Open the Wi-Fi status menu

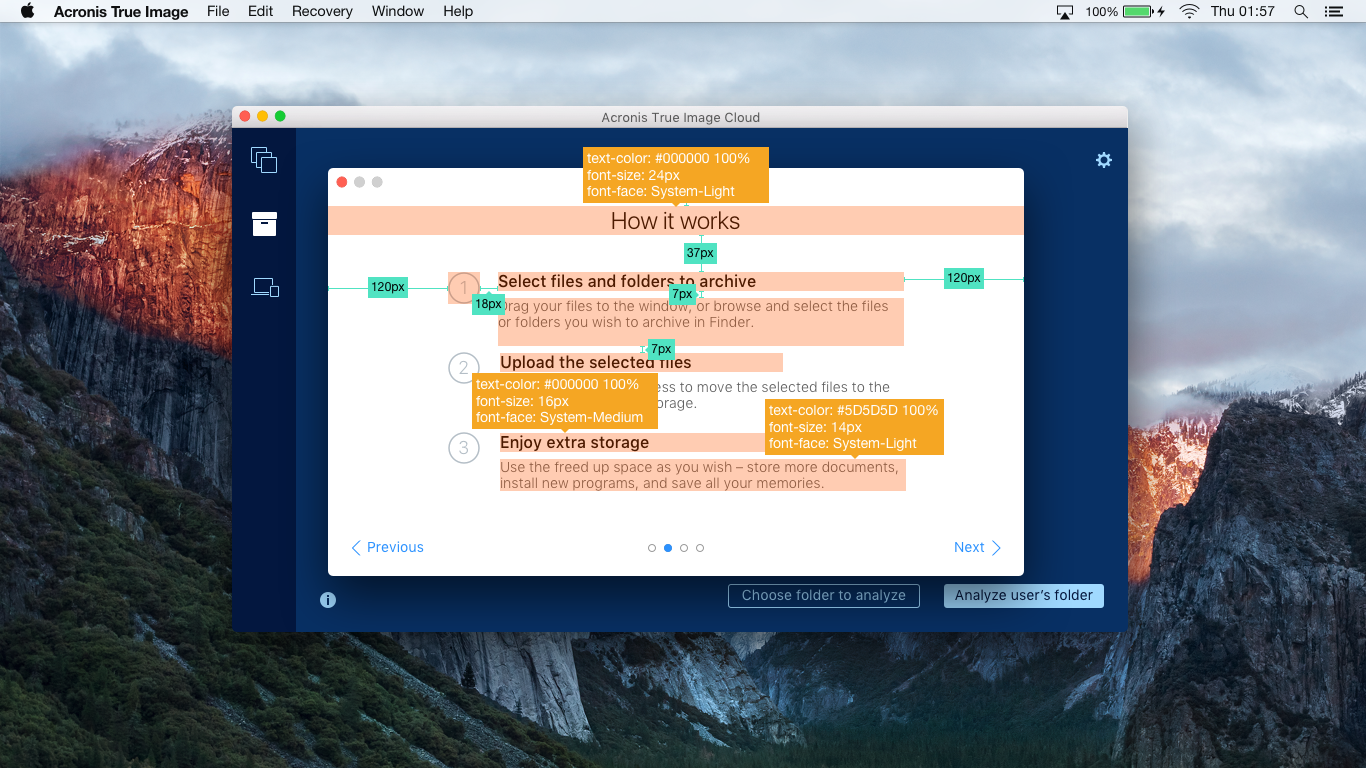tap(1189, 11)
